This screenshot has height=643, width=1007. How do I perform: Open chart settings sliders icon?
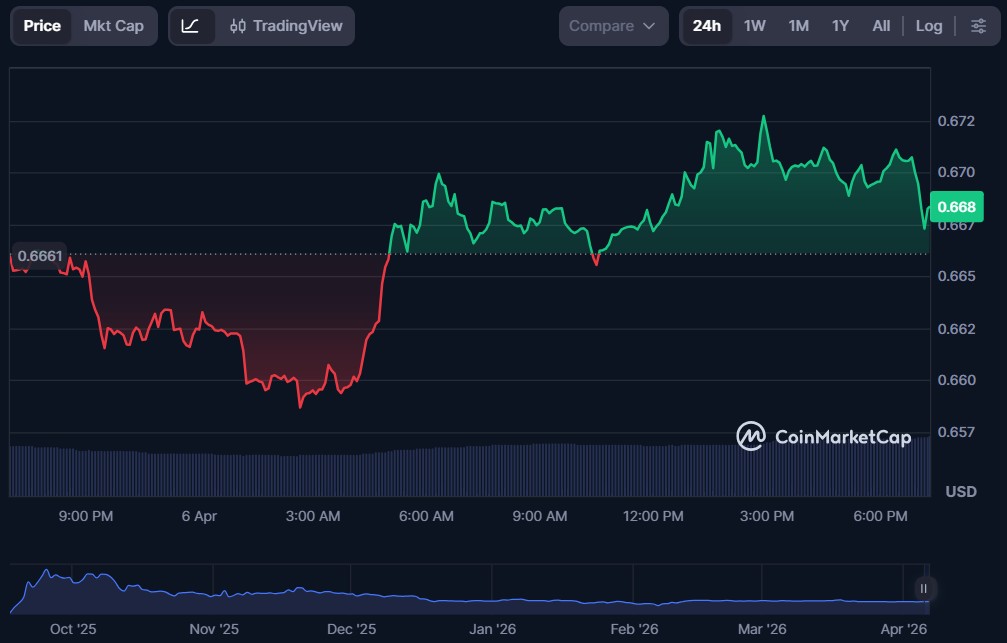[x=977, y=26]
